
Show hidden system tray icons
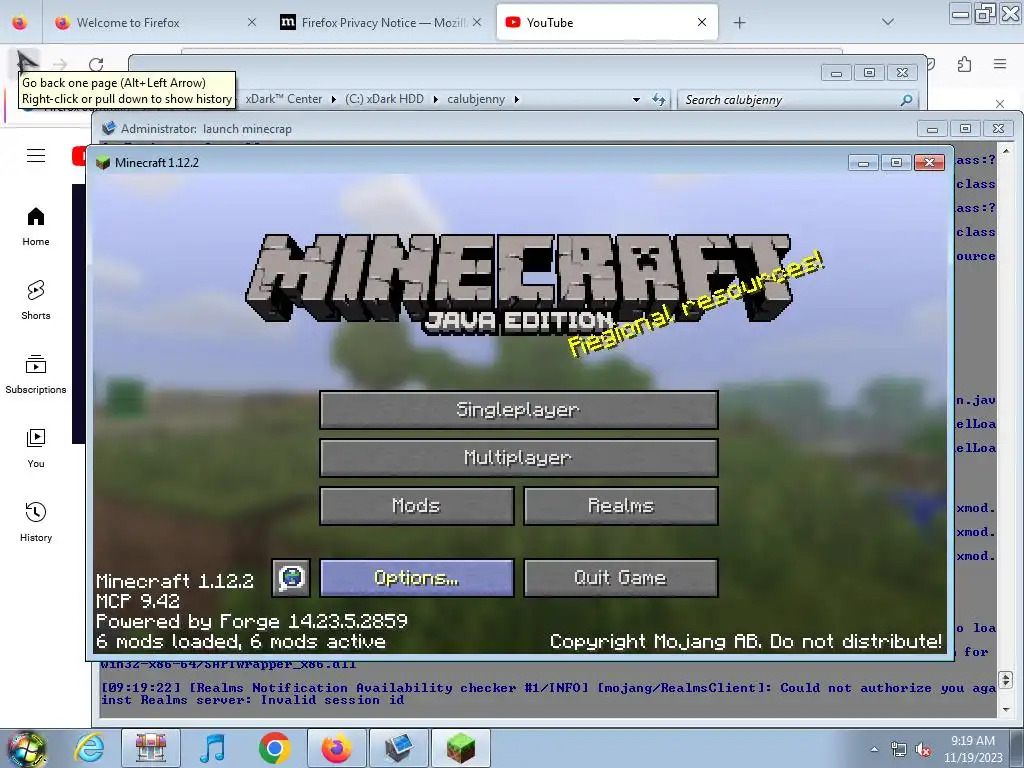(x=874, y=749)
